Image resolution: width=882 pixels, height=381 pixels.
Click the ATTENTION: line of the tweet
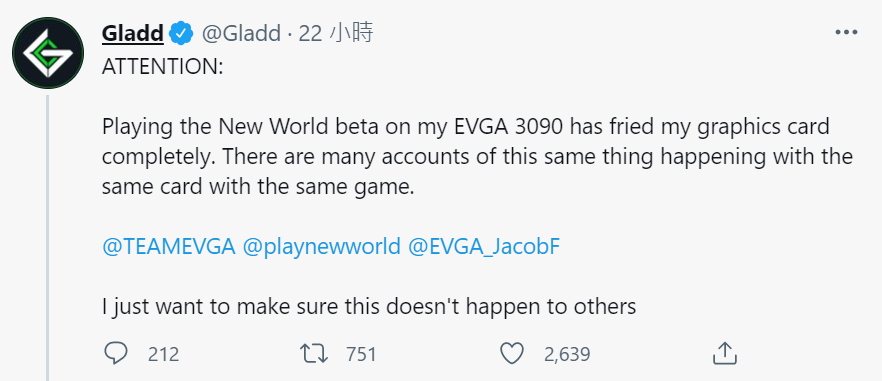(x=163, y=68)
